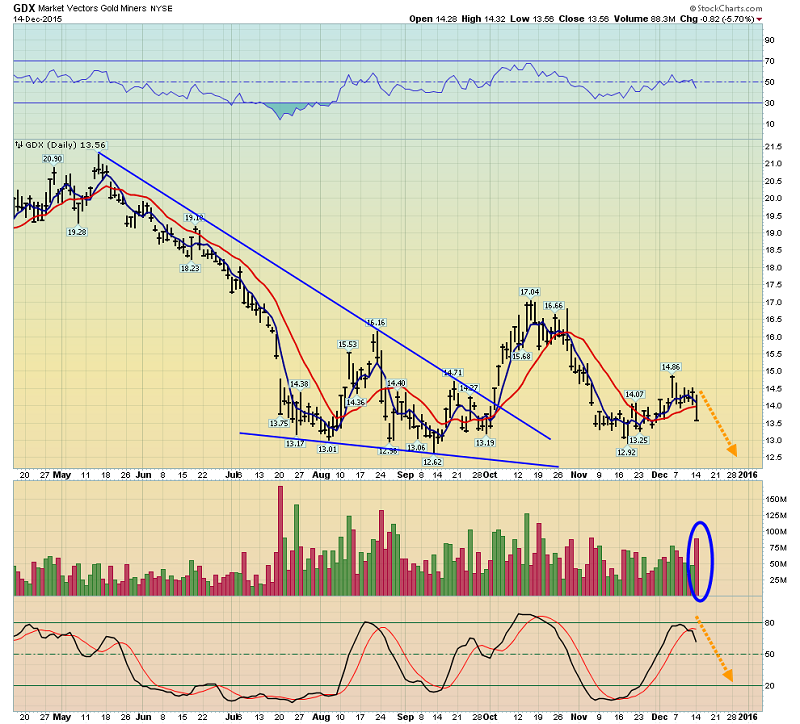The width and height of the screenshot is (800, 724).
Task: Click the 14.40 price label
Action: [396, 383]
